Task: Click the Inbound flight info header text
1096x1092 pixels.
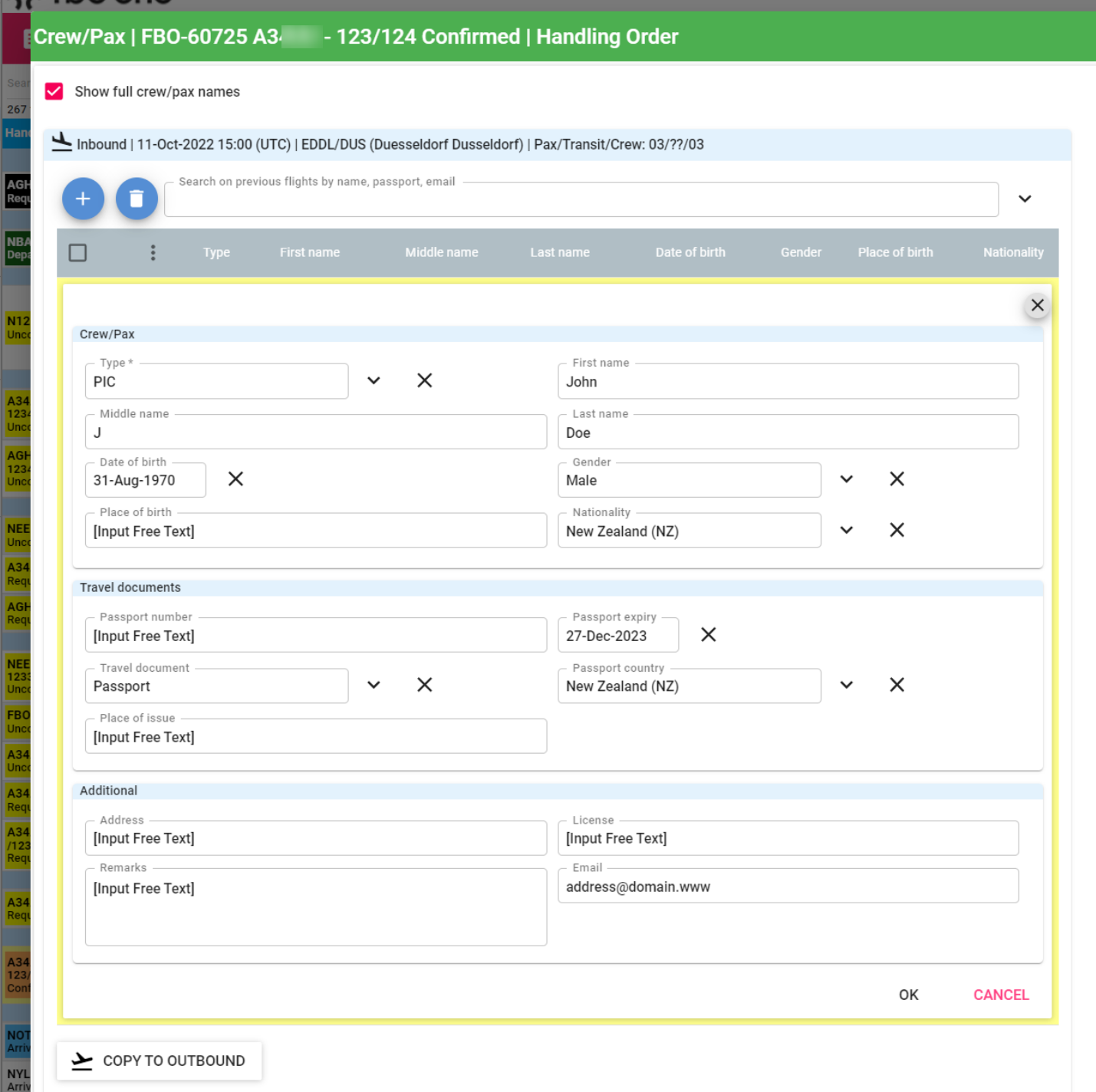Action: pyautogui.click(x=390, y=144)
